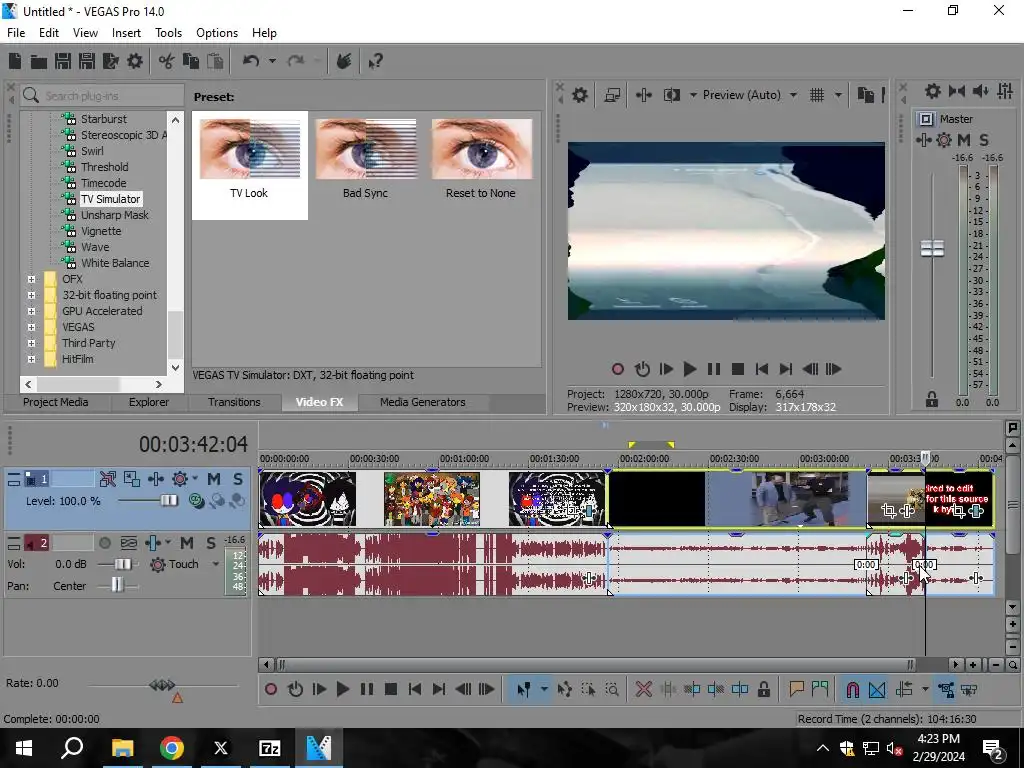Screen dimensions: 1024x768
Task: Expand the Third Party folder
Action: (x=31, y=343)
